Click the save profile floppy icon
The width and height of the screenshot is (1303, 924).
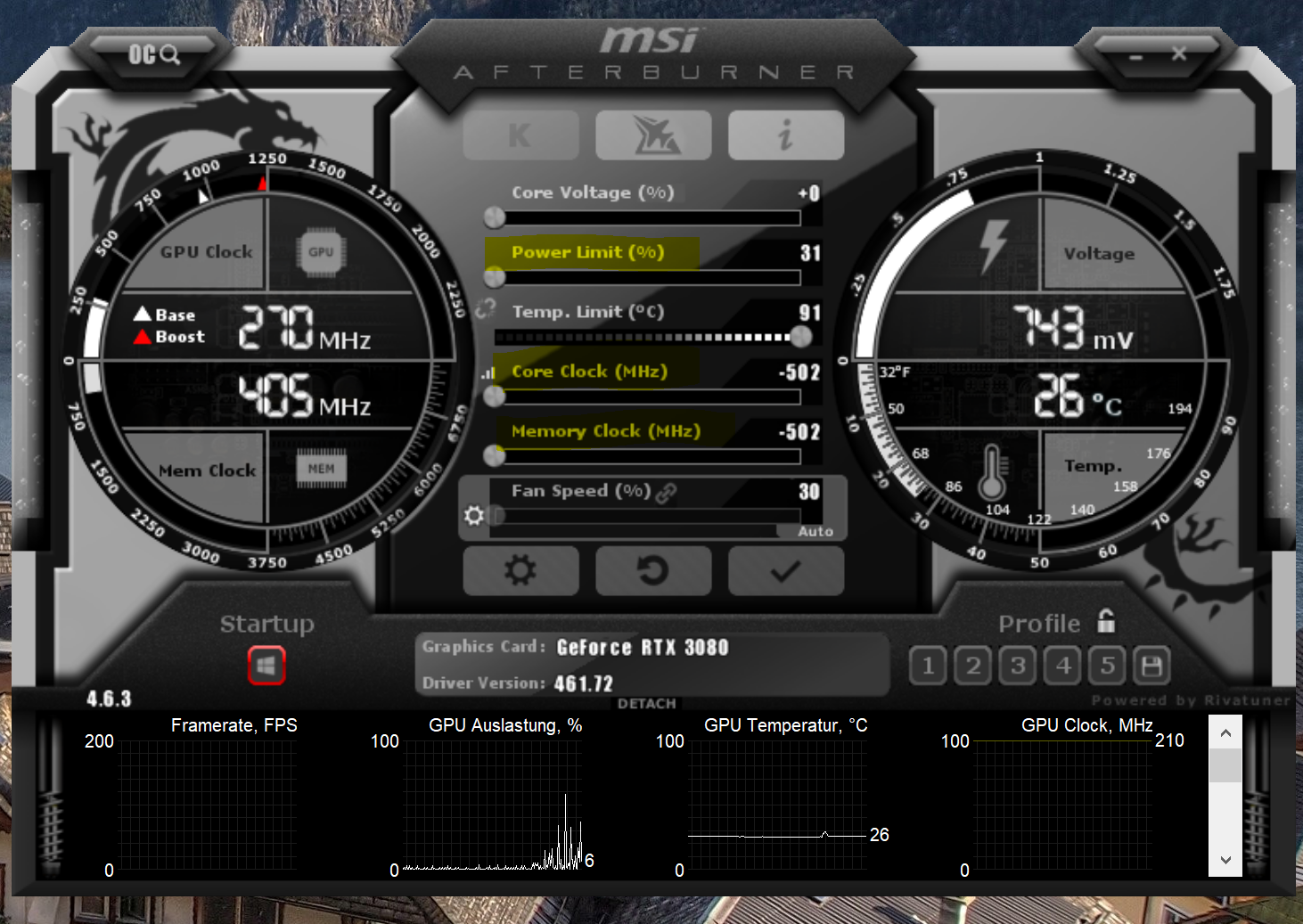(1151, 666)
